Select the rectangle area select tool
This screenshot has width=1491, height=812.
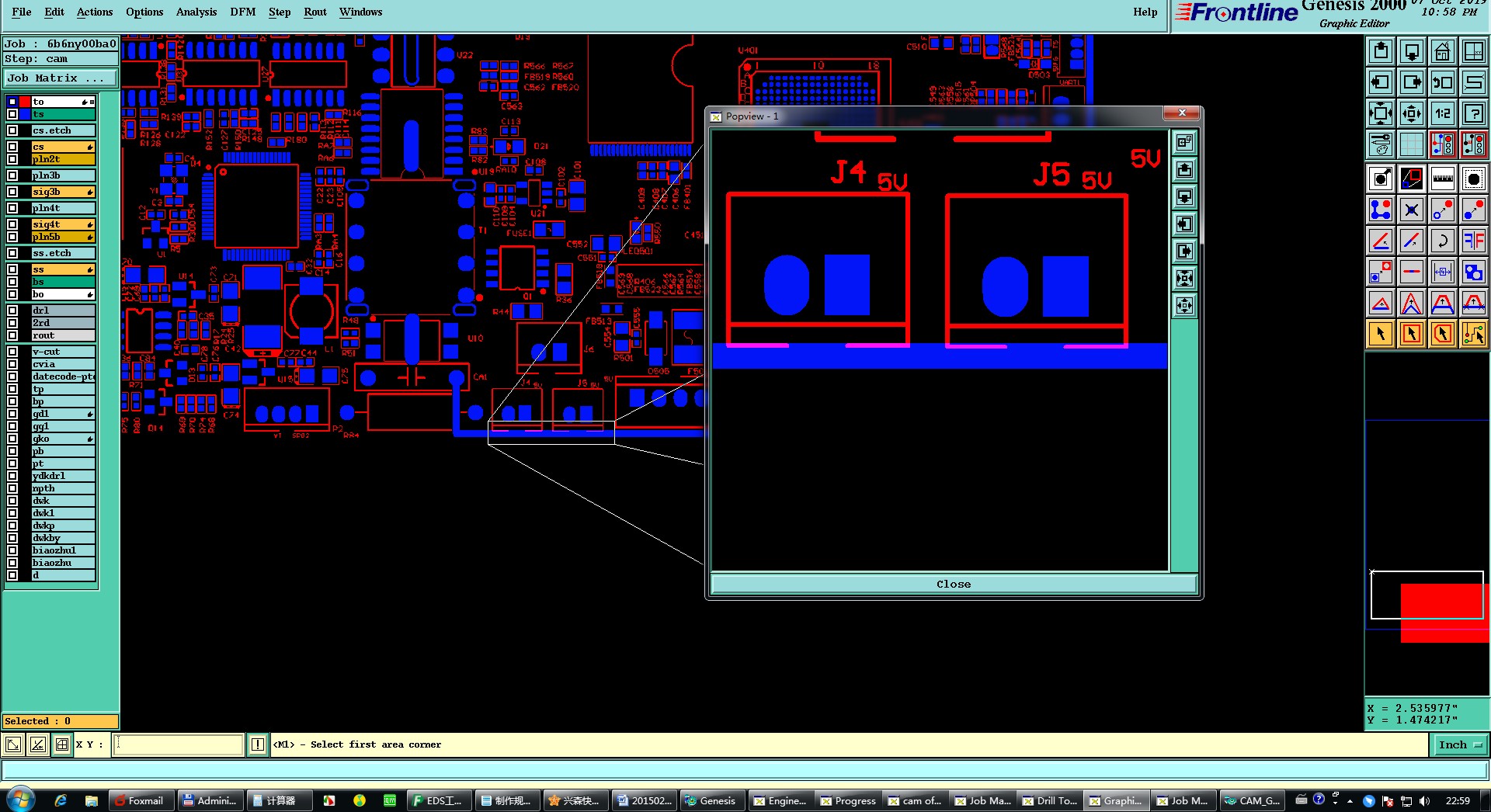coord(1412,334)
